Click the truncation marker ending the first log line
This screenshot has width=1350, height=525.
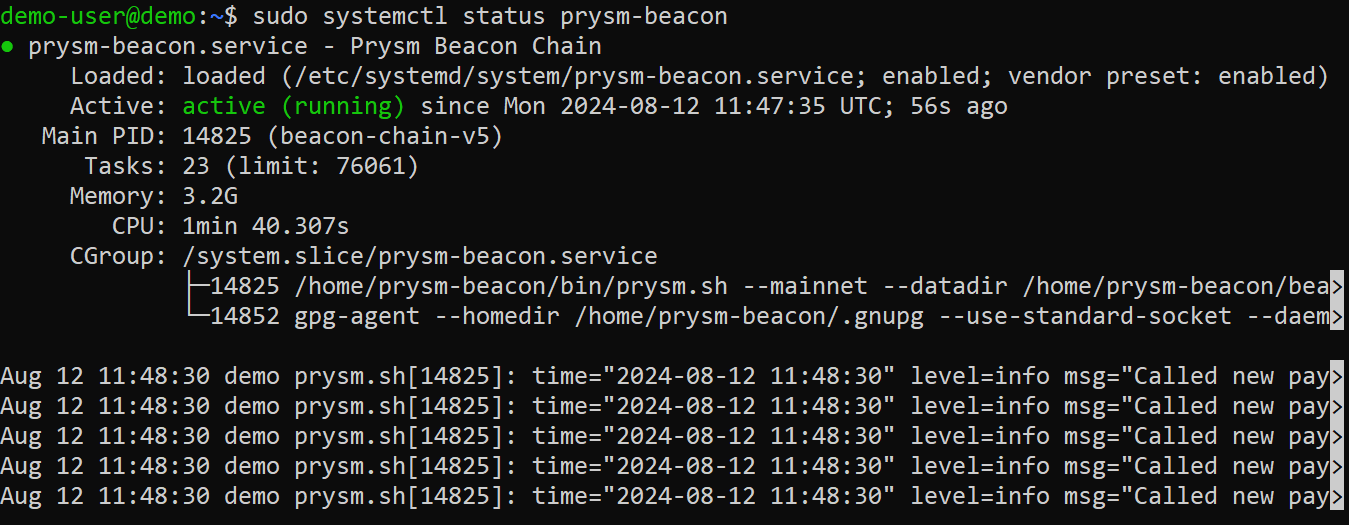tap(1339, 377)
